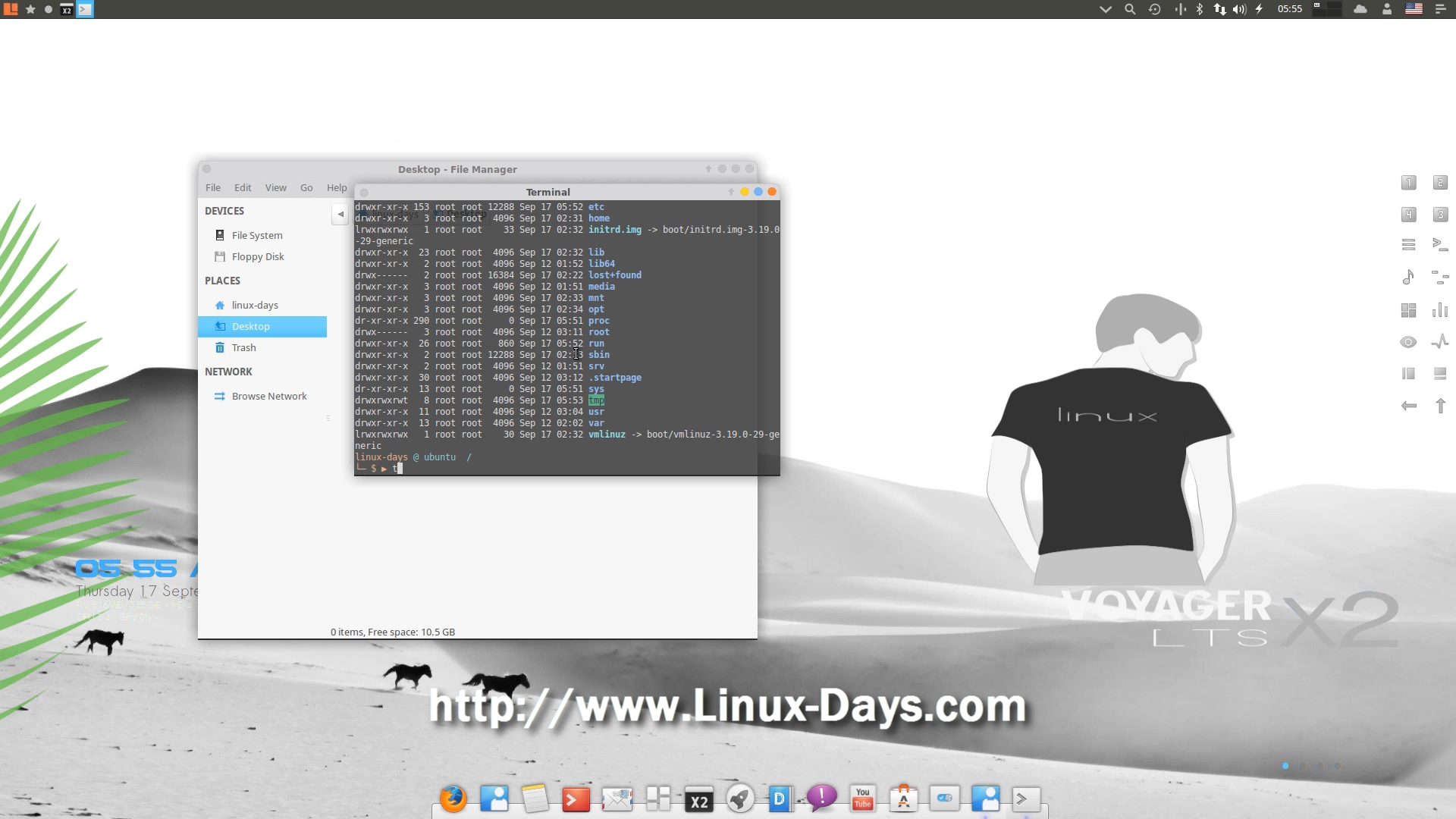Open the settings toggle app in dock

tap(944, 798)
